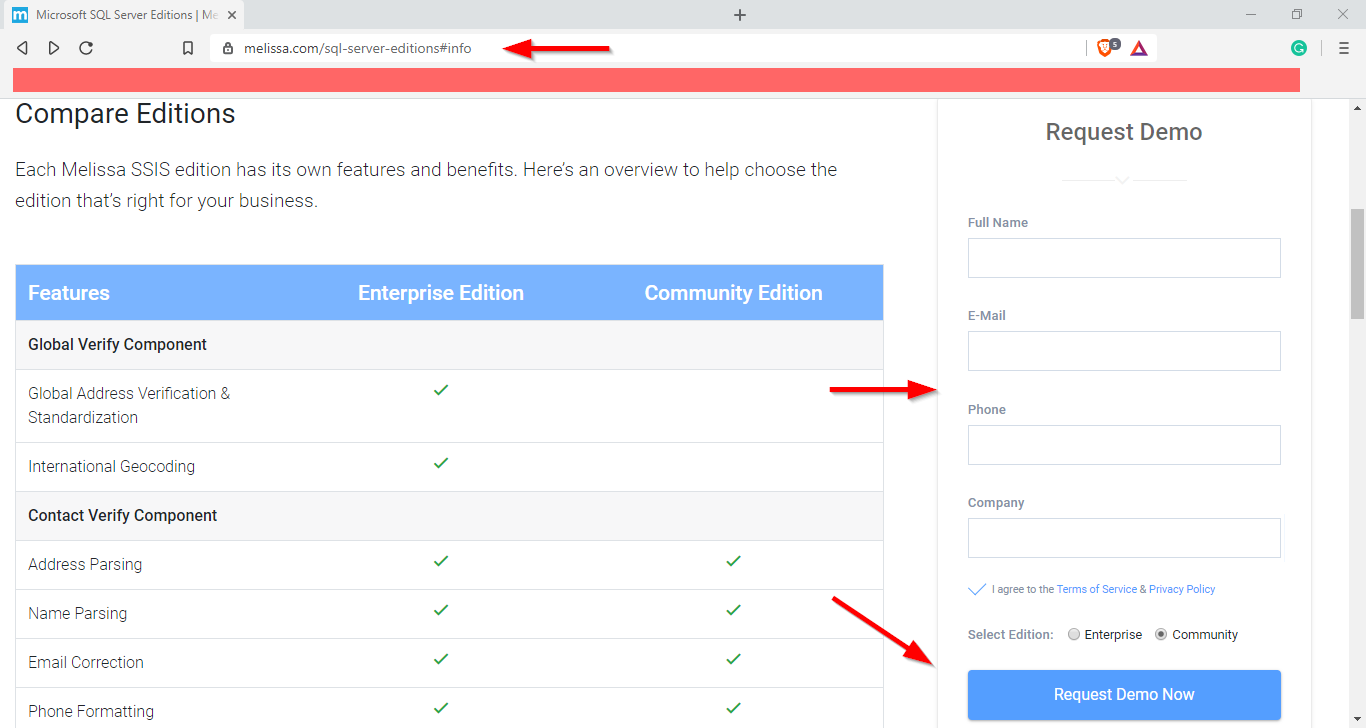Submit the Request Demo Now button
The height and width of the screenshot is (728, 1366).
pyautogui.click(x=1124, y=695)
